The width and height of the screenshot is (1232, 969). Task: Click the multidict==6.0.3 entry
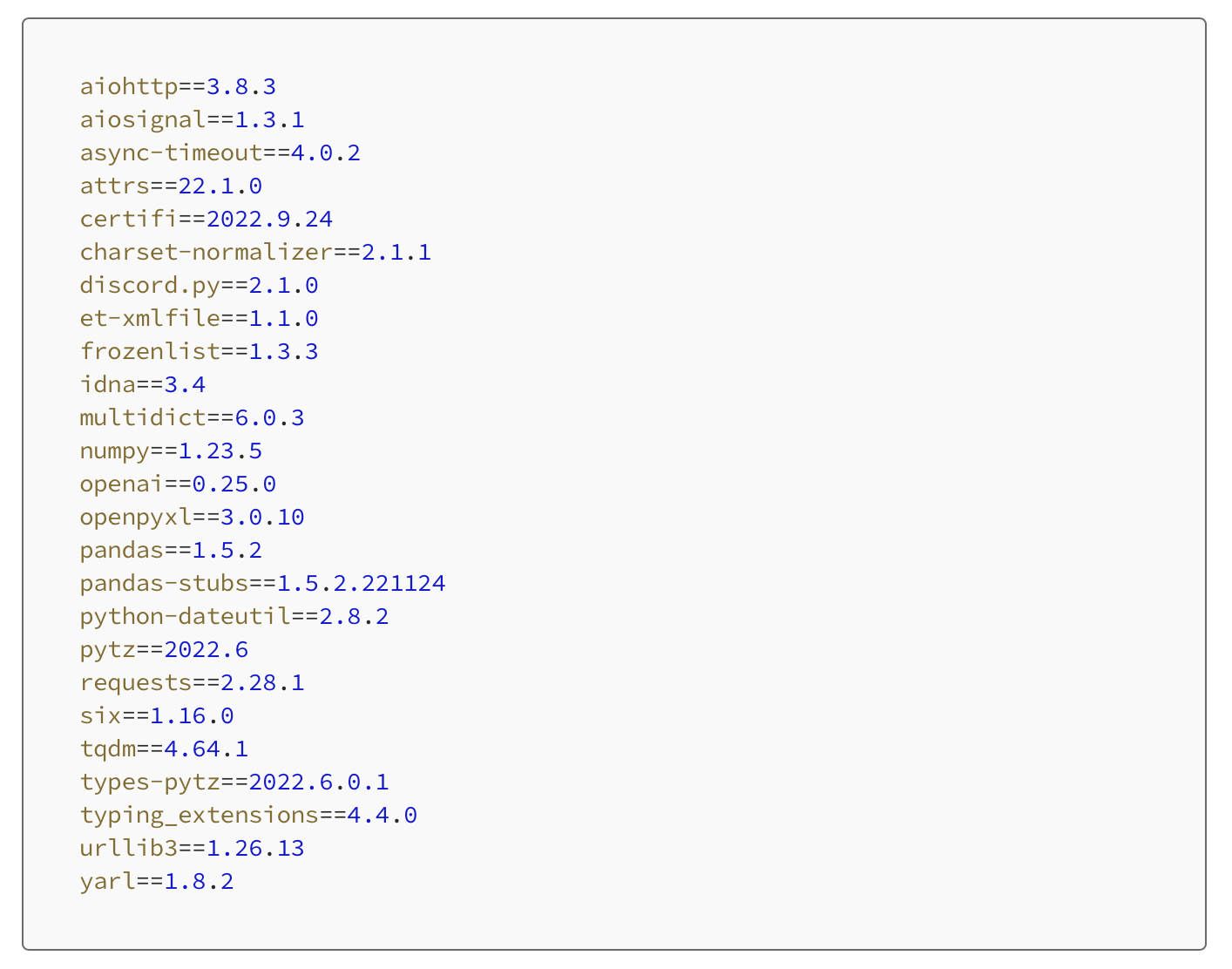point(192,417)
